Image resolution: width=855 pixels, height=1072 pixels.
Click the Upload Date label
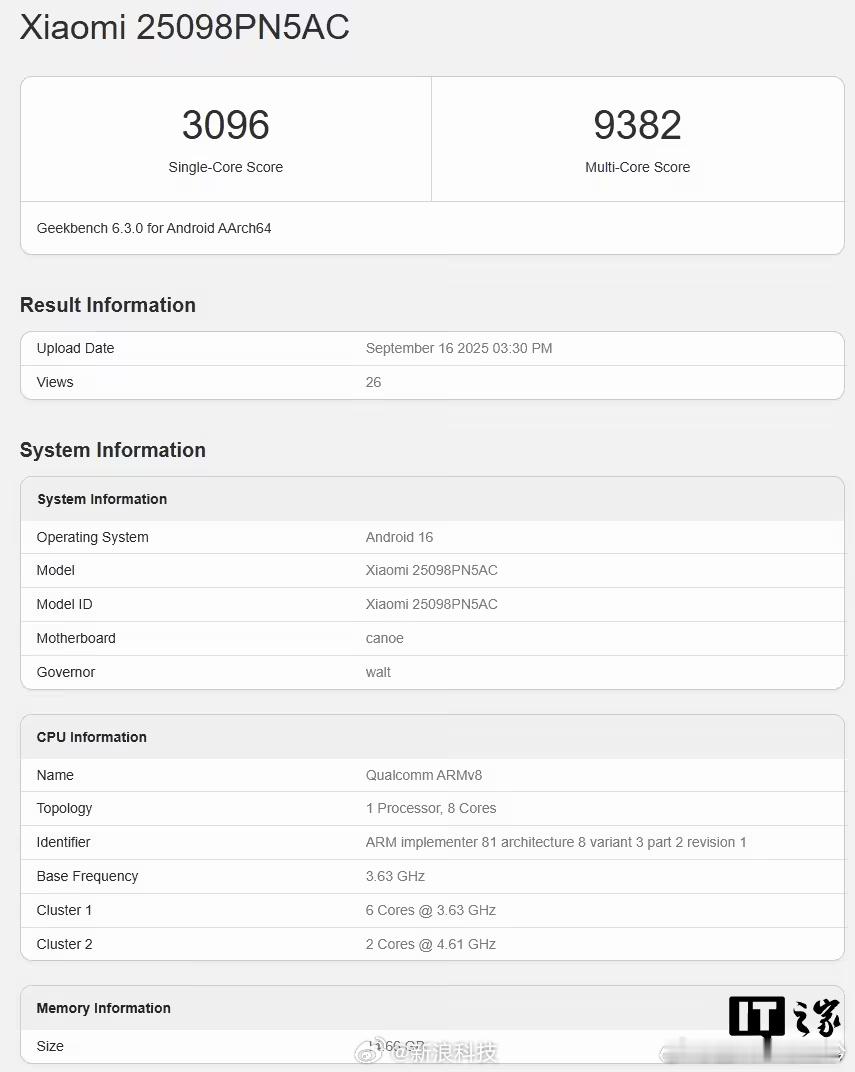75,348
